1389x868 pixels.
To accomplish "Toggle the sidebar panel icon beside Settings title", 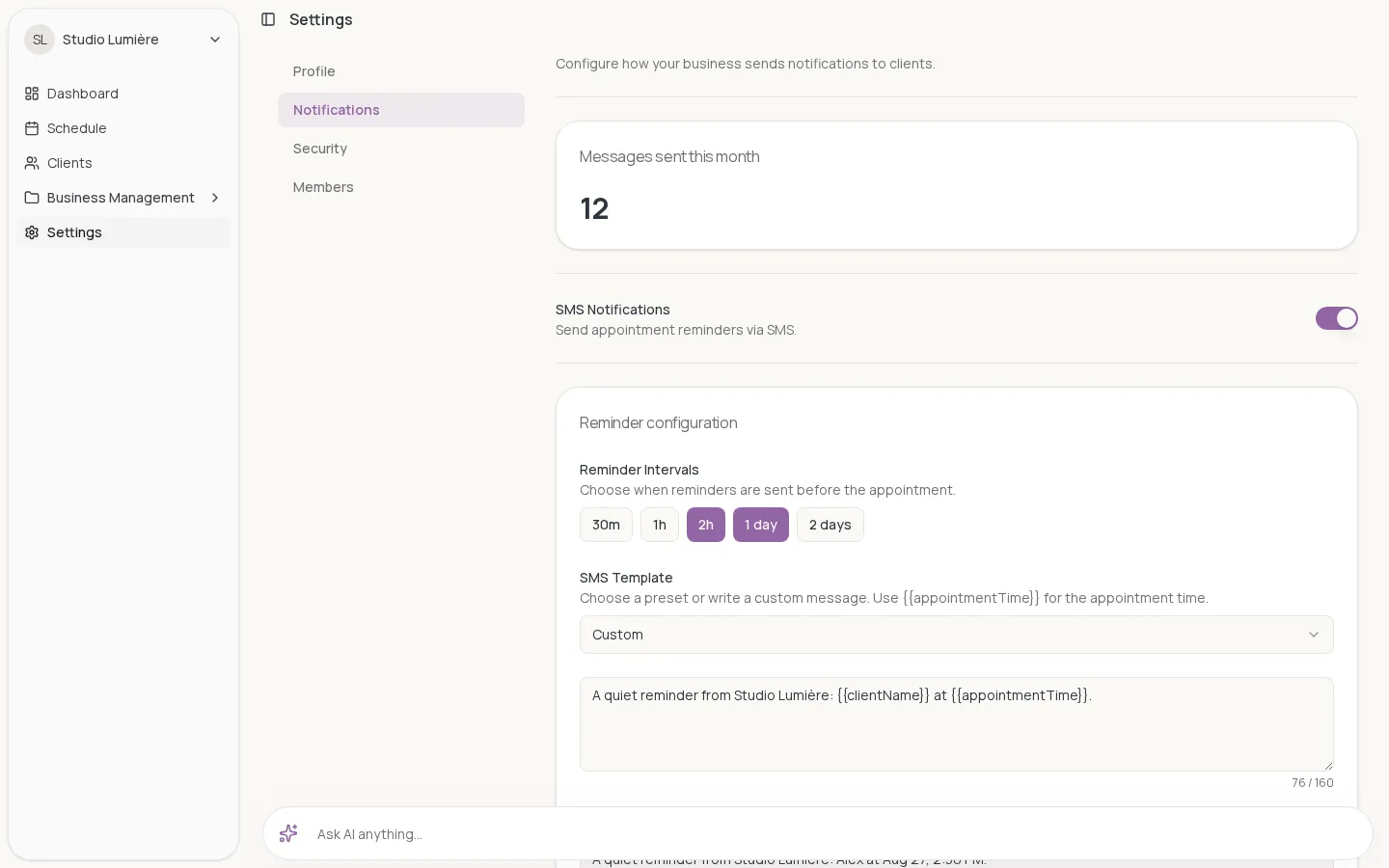I will [268, 19].
